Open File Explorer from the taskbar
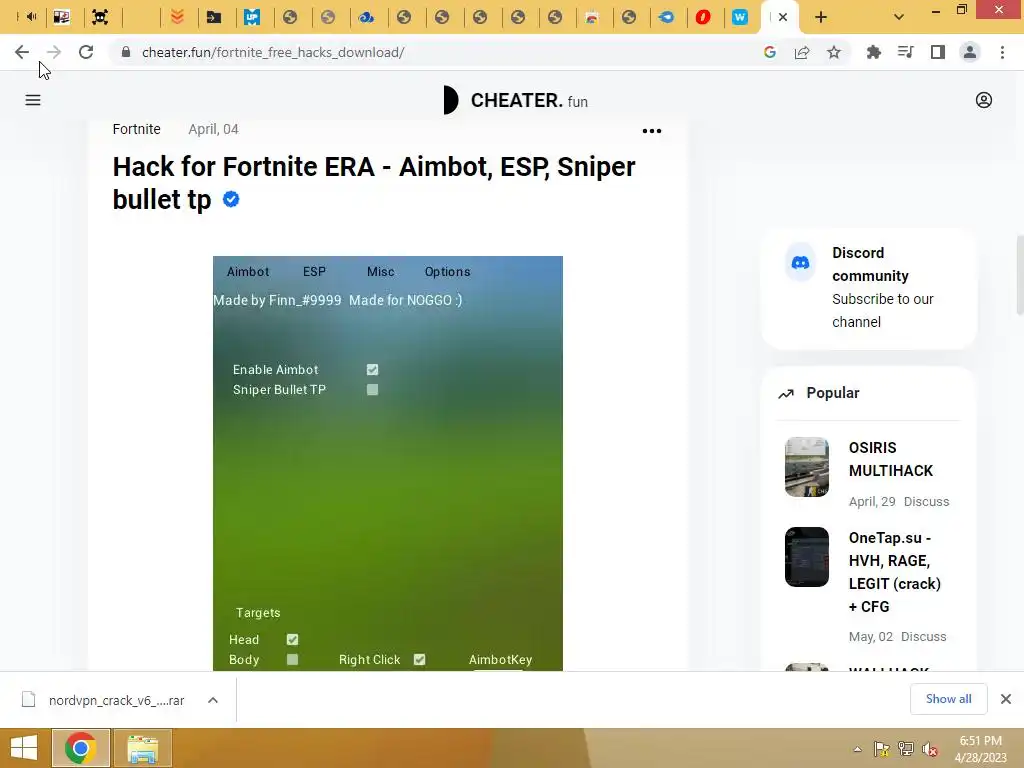Image resolution: width=1024 pixels, height=768 pixels. coord(142,748)
